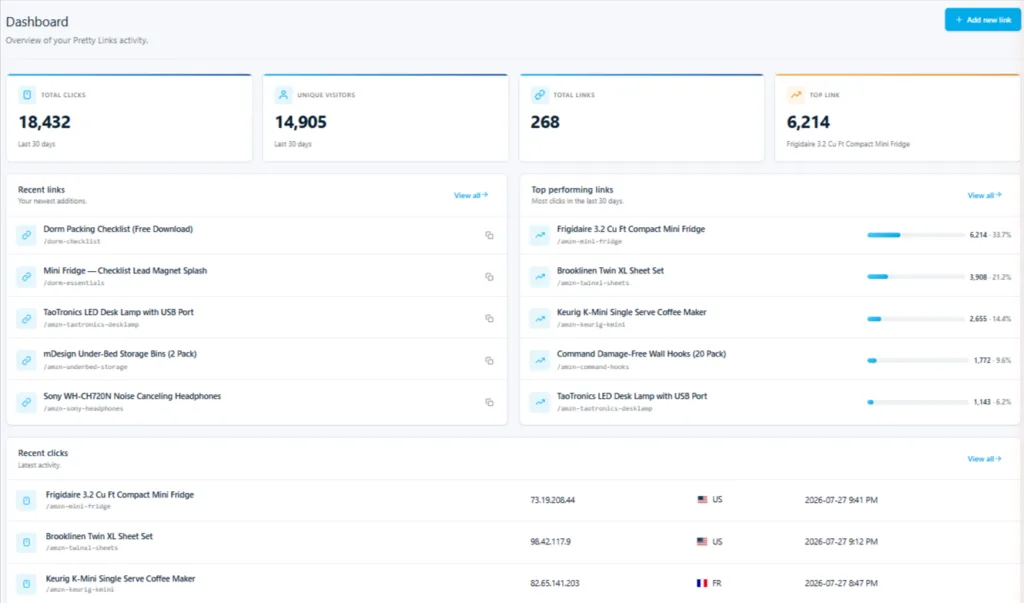This screenshot has height=603, width=1024.
Task: View all top performing links
Action: tap(984, 195)
